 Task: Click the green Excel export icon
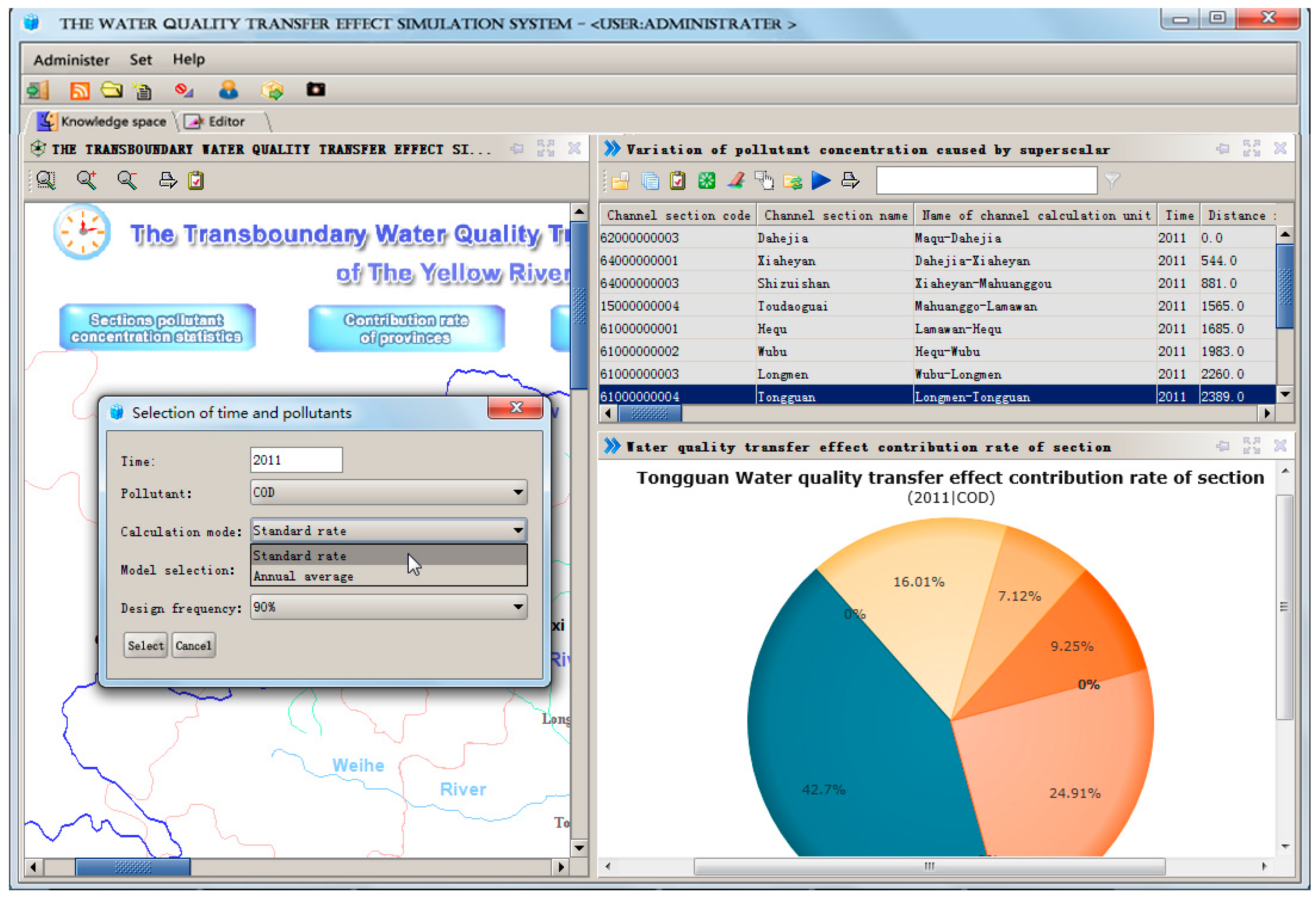706,180
